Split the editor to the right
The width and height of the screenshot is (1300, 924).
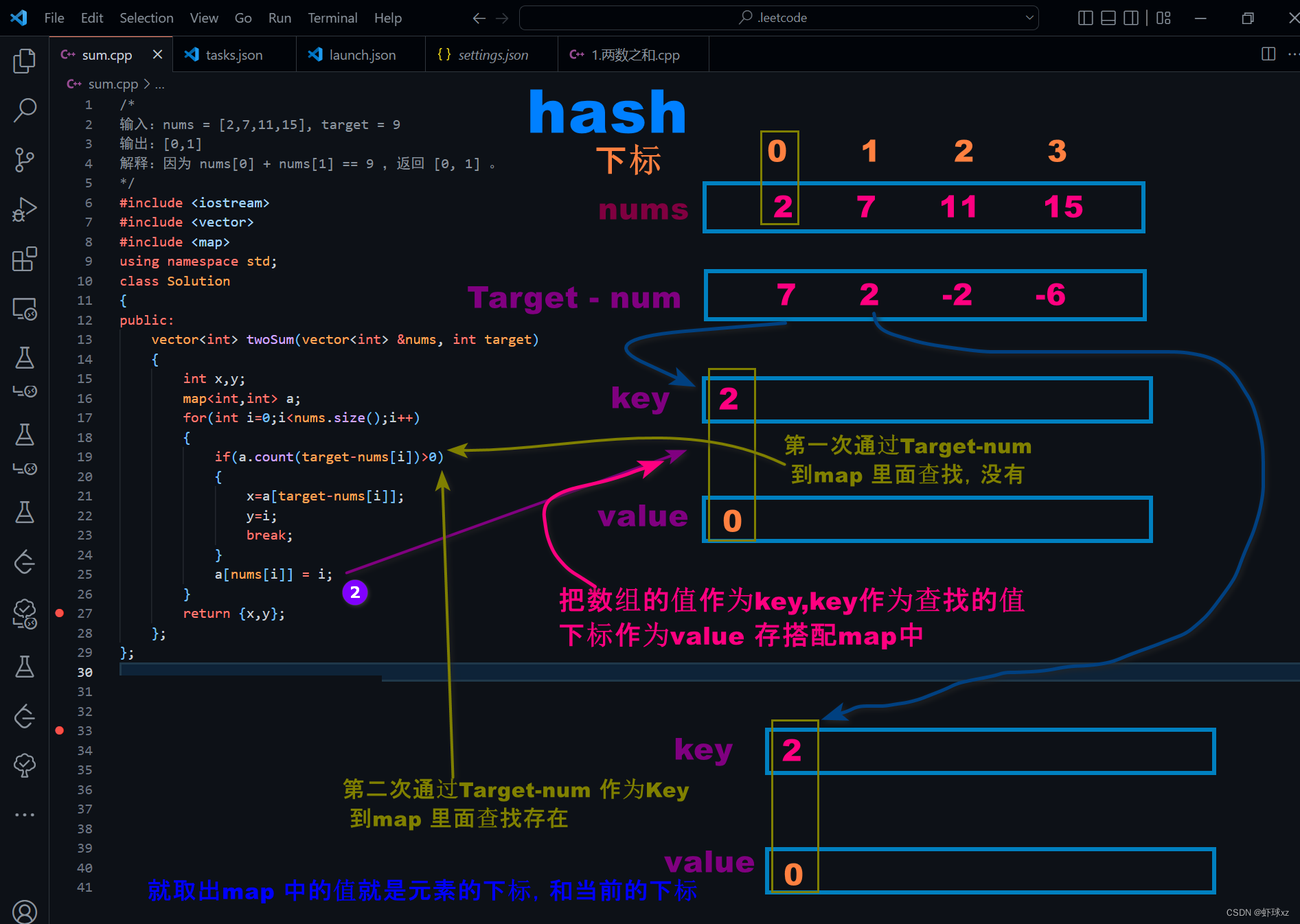(1268, 54)
